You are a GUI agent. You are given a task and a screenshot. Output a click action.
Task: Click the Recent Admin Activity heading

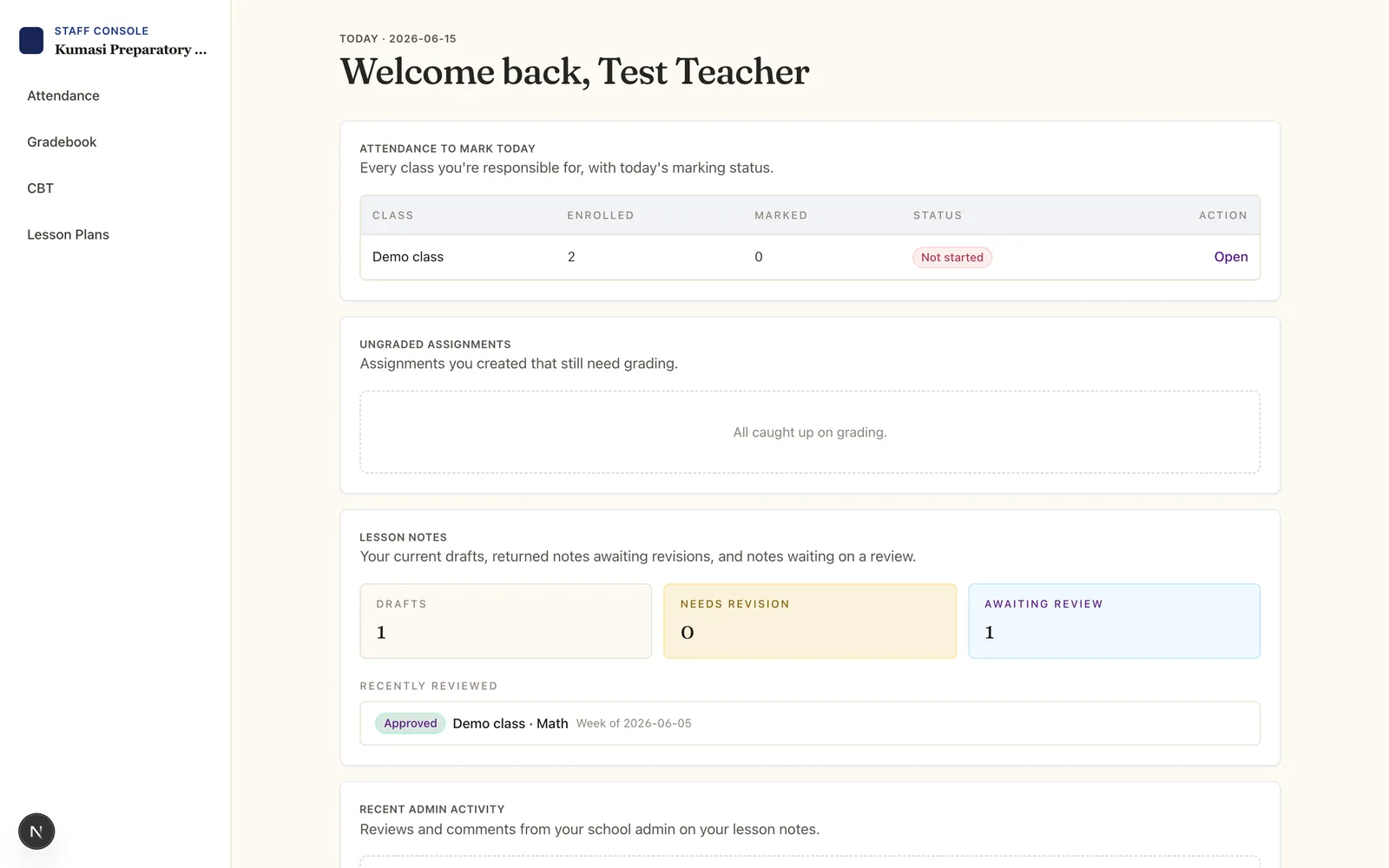click(x=432, y=809)
